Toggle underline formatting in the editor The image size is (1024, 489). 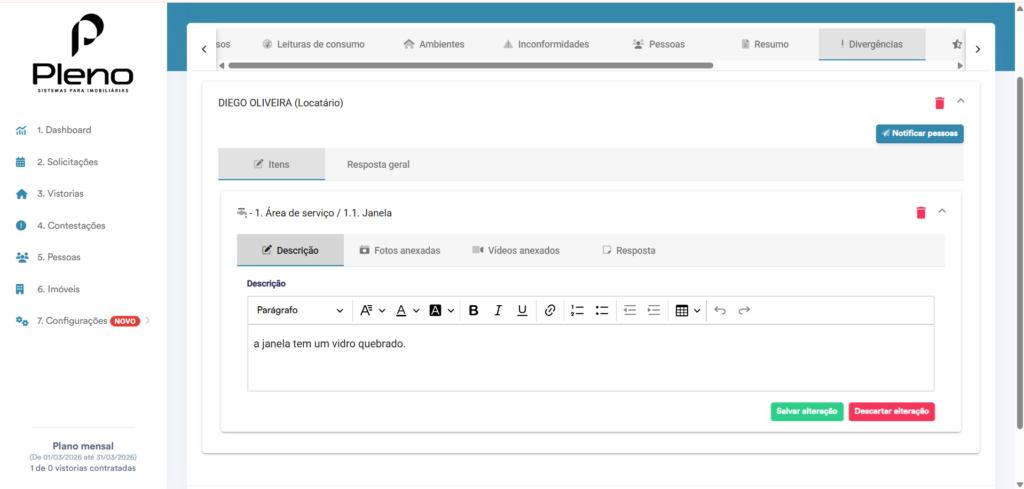522,310
